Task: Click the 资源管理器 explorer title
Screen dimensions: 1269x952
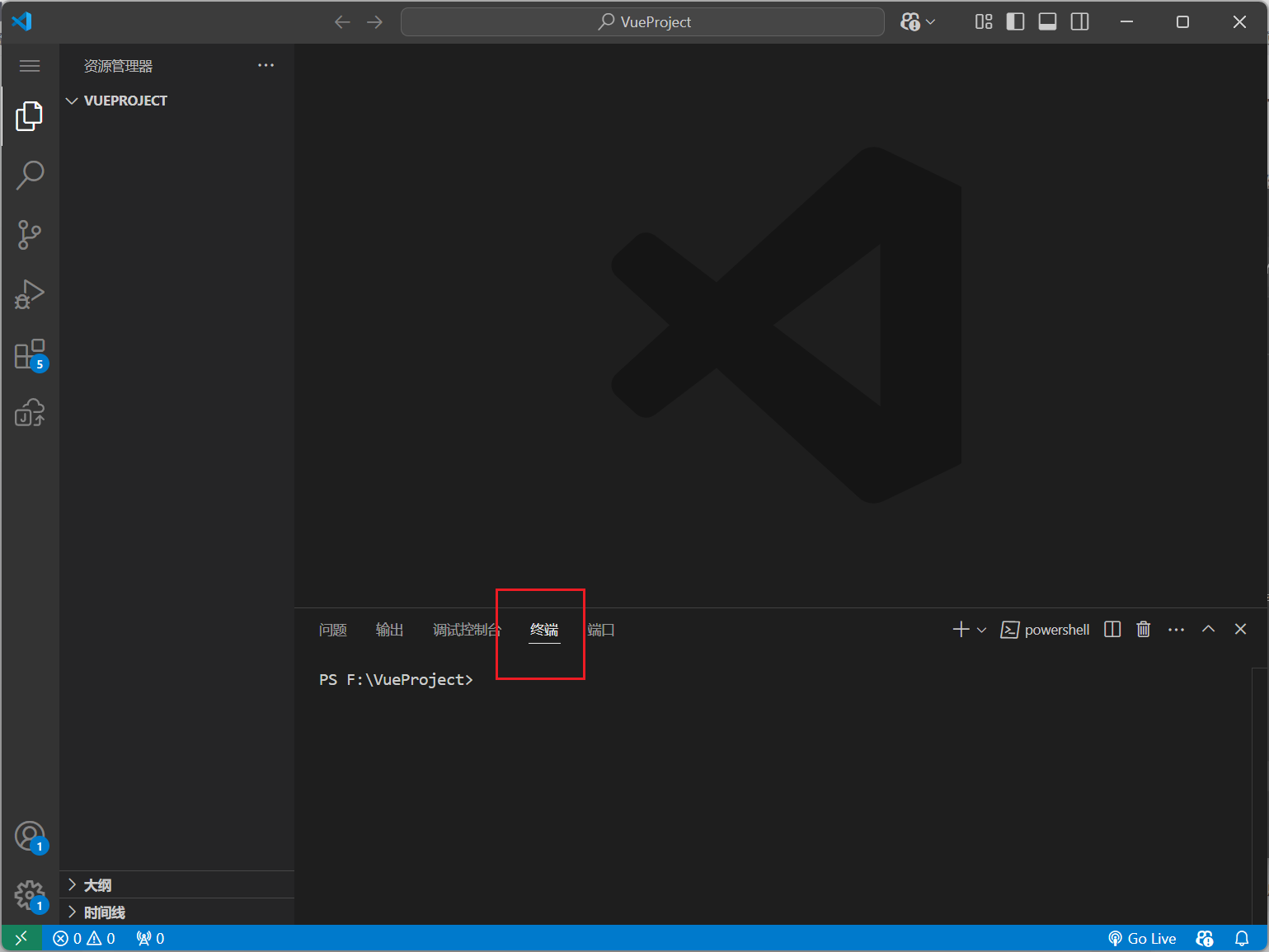Action: 119,66
